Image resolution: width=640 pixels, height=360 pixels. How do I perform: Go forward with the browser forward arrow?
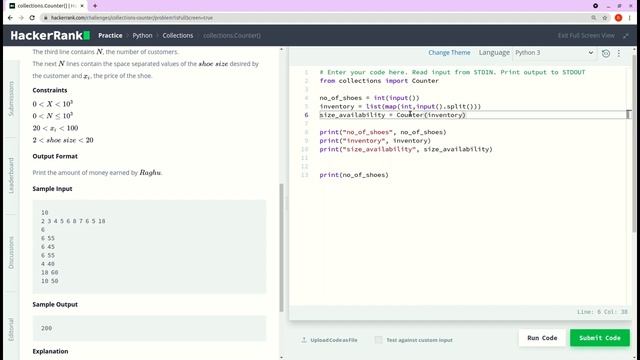tap(21, 18)
